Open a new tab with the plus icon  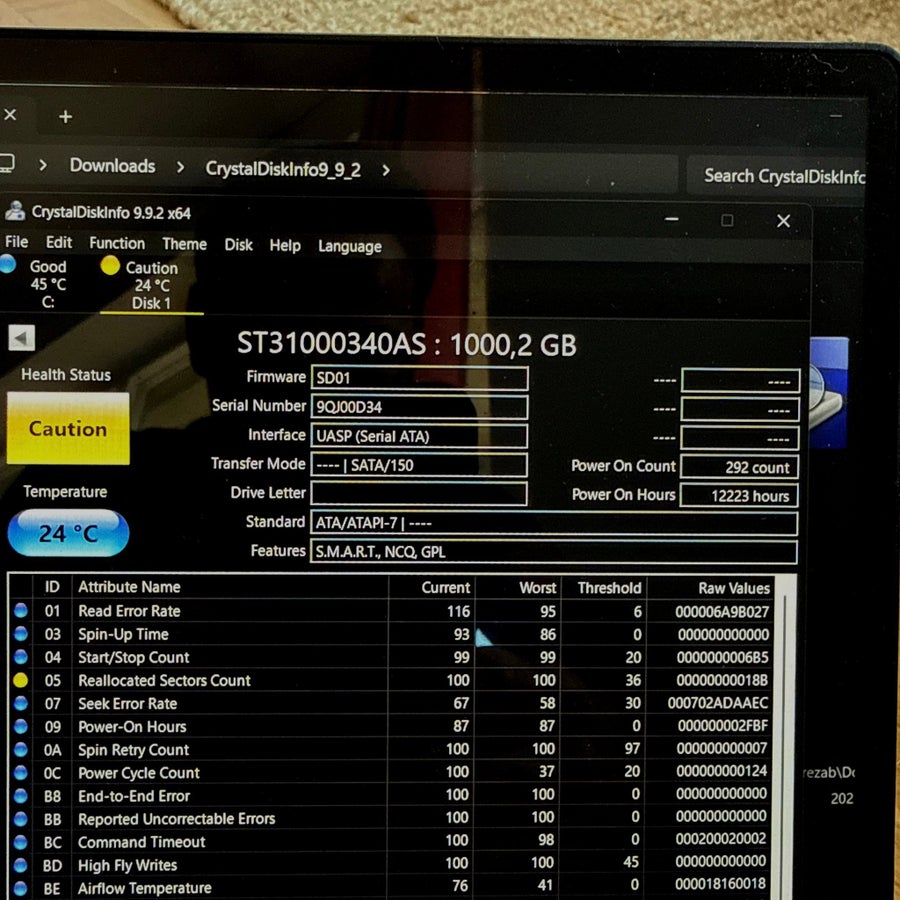65,117
